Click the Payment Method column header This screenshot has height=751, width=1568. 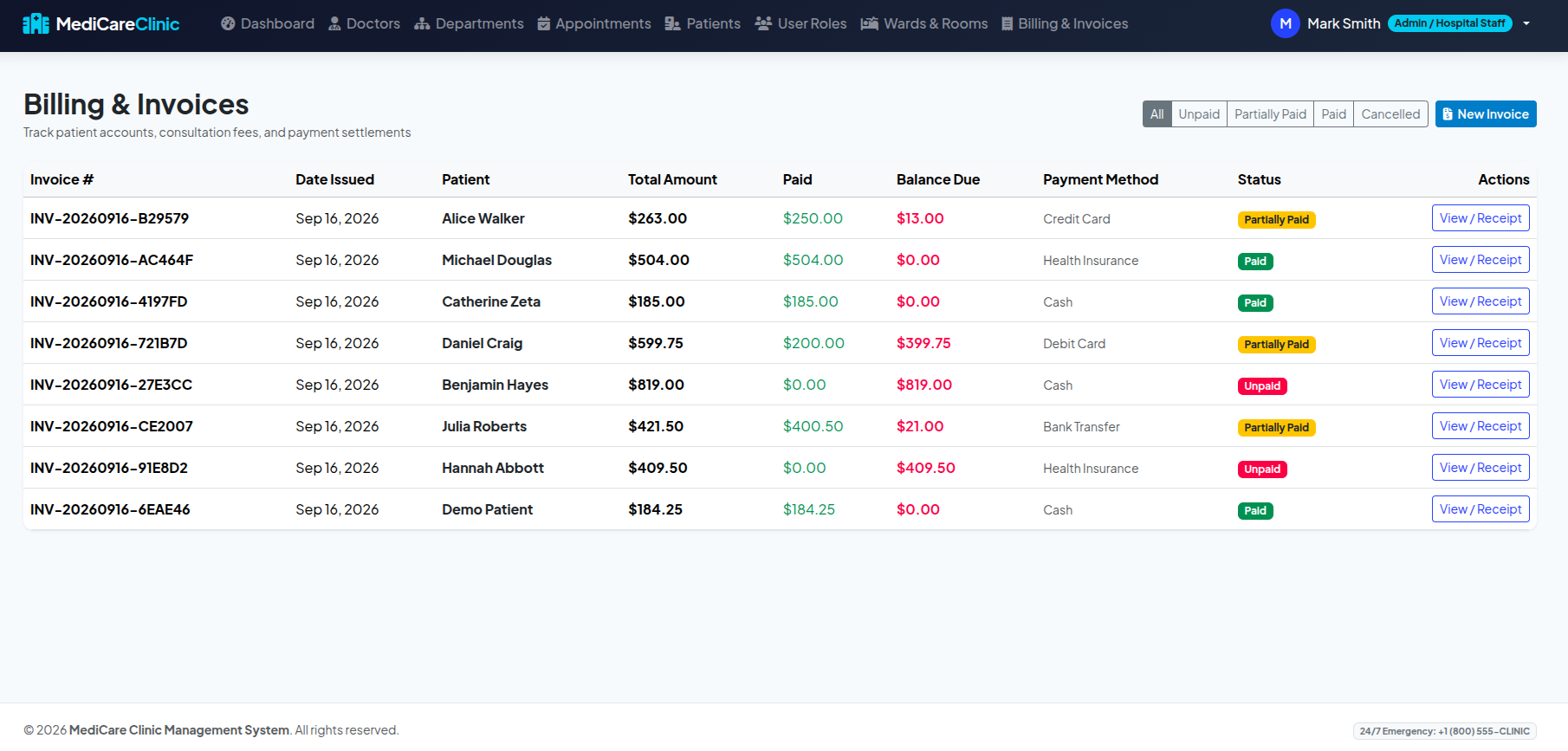pos(1100,179)
